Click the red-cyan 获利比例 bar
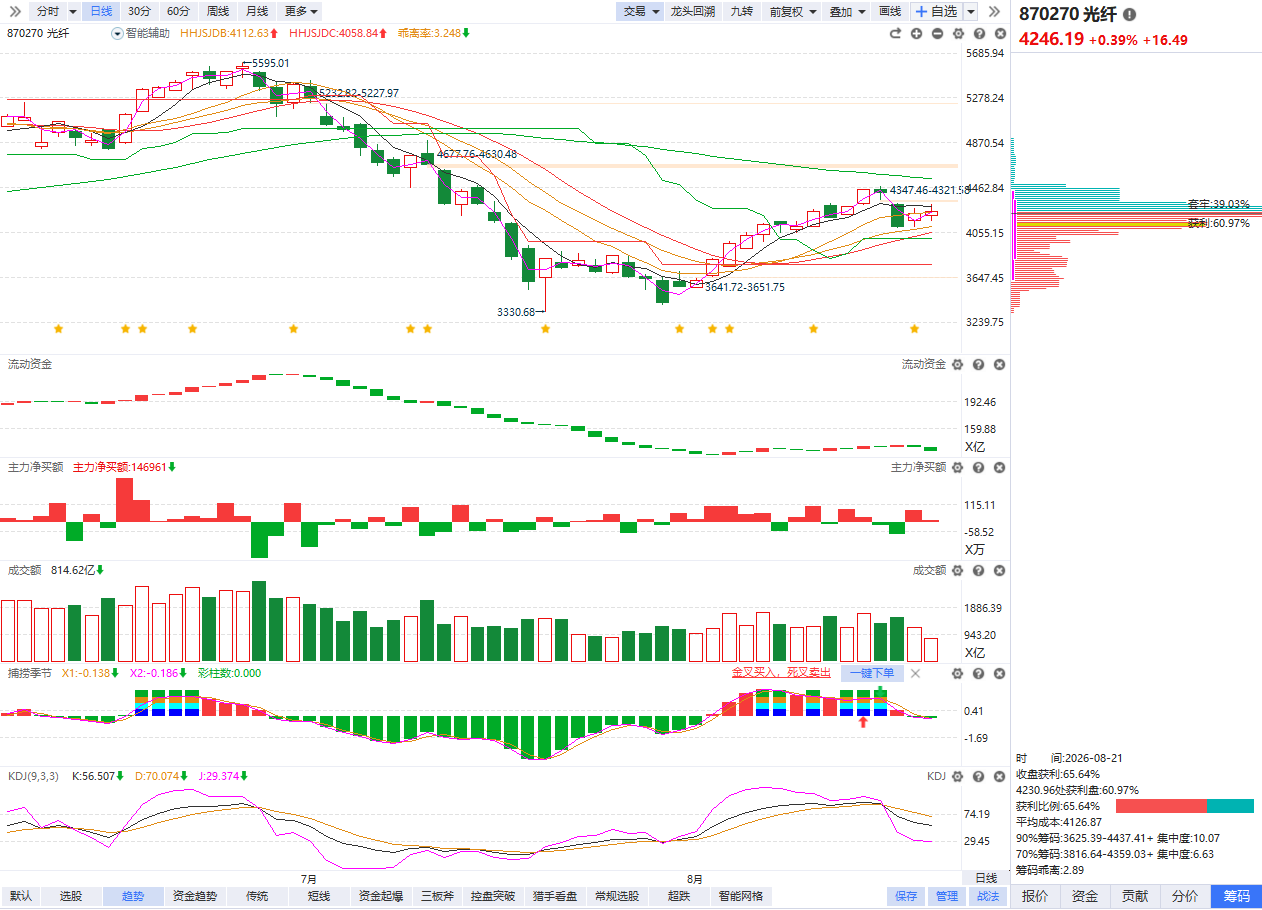This screenshot has height=910, width=1262. (1184, 806)
